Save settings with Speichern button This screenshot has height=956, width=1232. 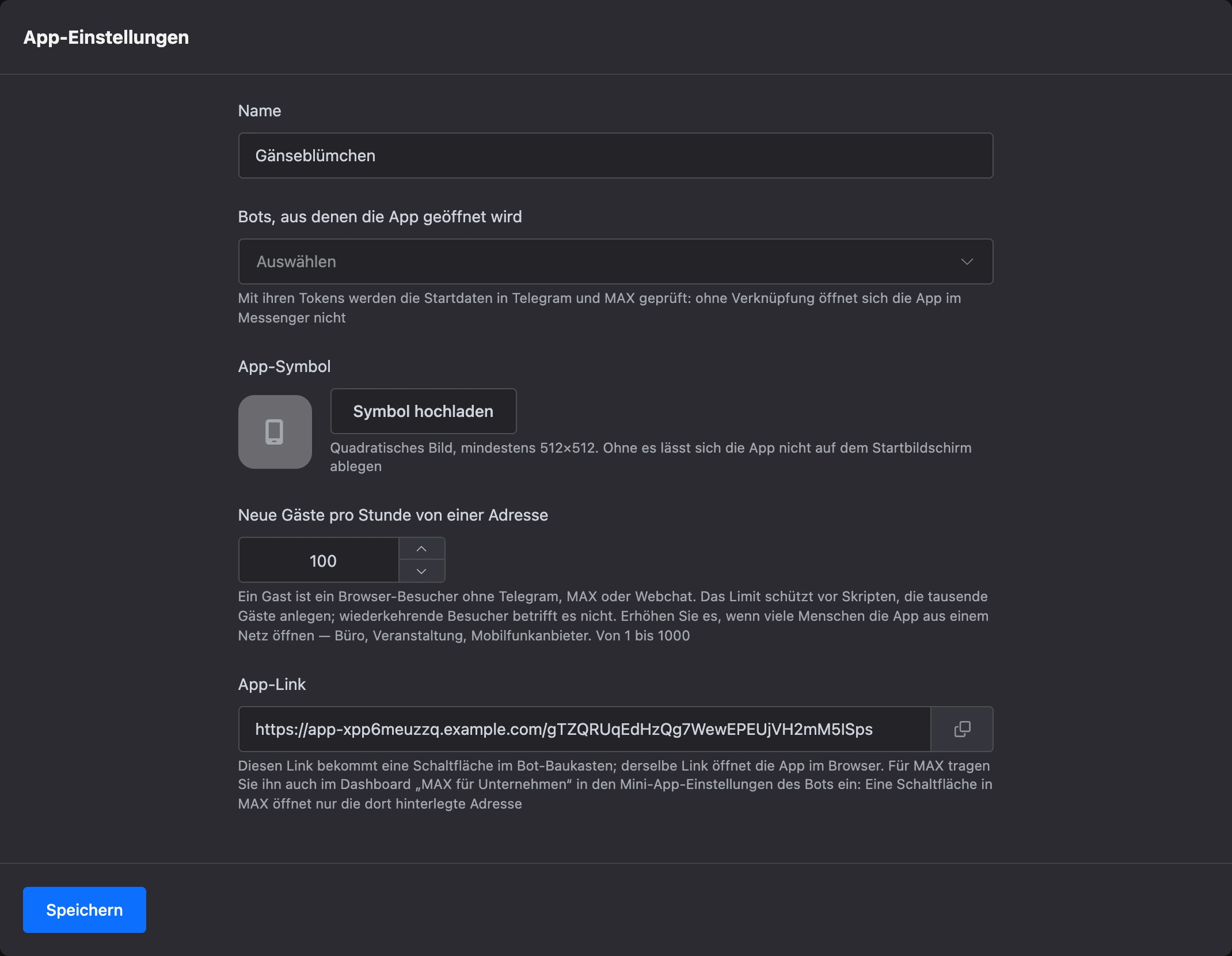coord(85,910)
